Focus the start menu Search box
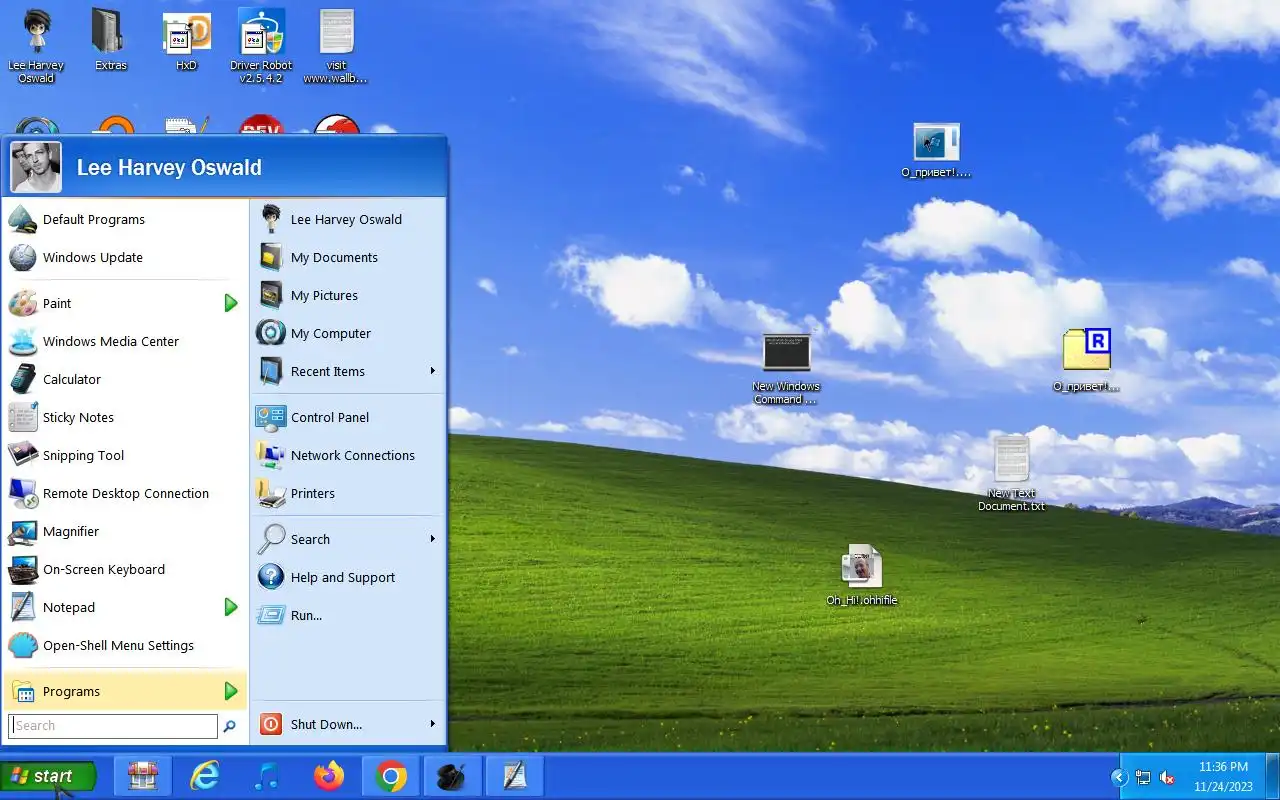This screenshot has width=1280, height=800. (113, 726)
